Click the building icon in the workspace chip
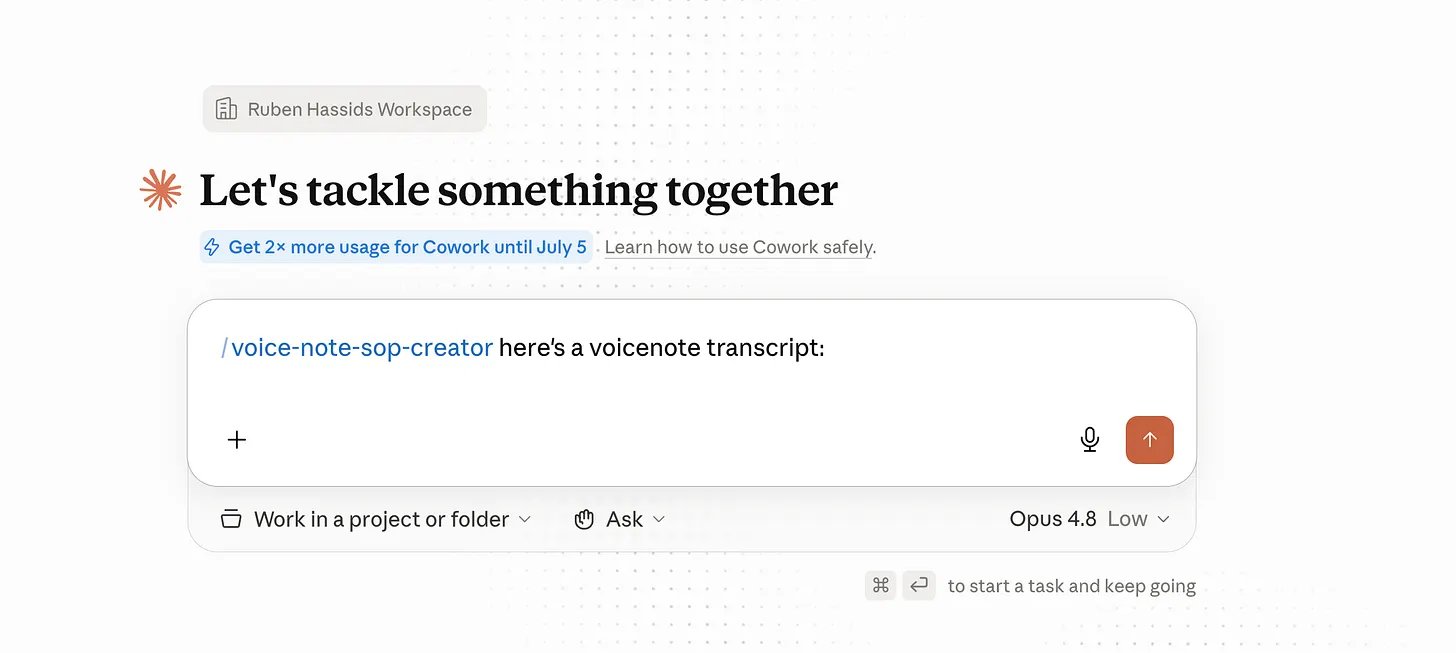The width and height of the screenshot is (1456, 653). tap(227, 109)
